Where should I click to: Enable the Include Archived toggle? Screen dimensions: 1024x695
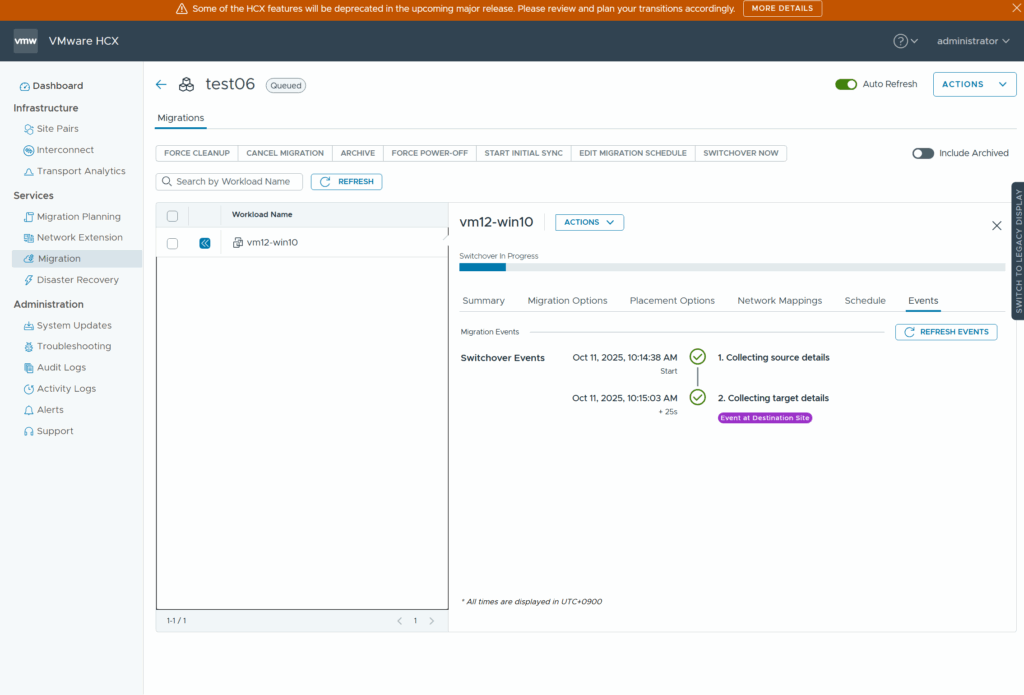(922, 153)
